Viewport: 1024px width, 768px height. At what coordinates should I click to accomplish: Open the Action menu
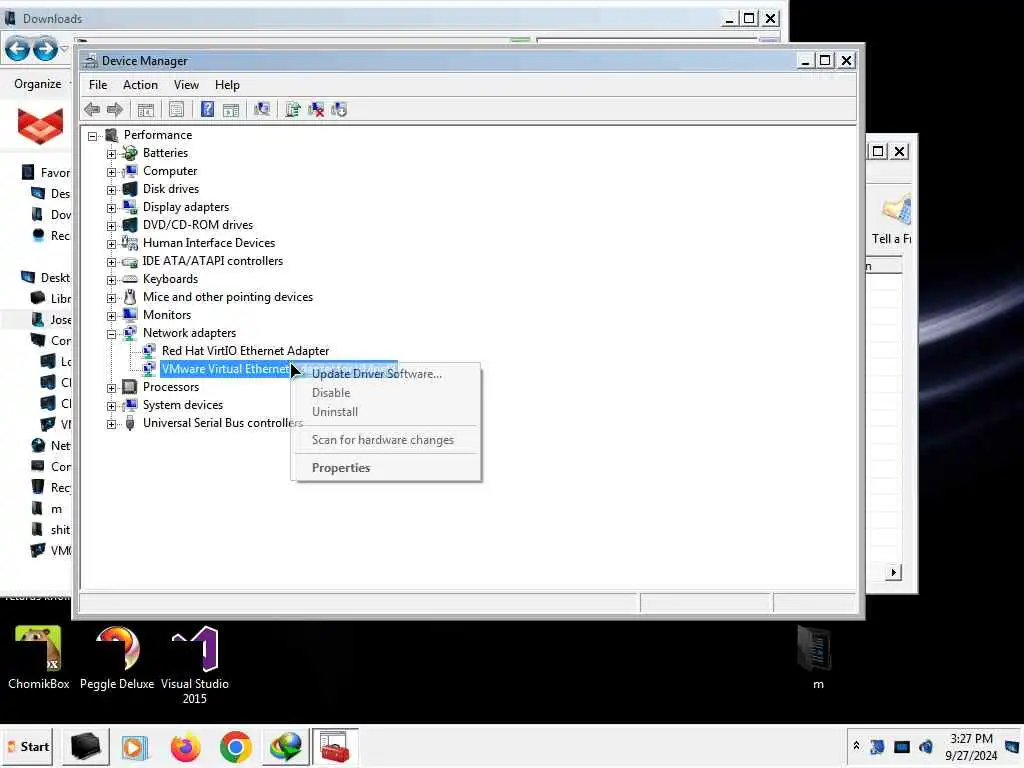click(140, 85)
